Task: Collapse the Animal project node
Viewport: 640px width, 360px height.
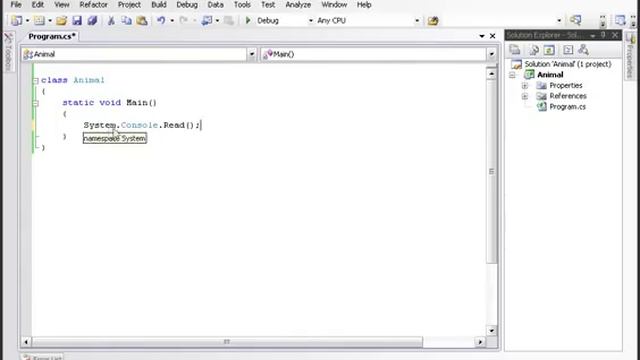Action: point(512,75)
